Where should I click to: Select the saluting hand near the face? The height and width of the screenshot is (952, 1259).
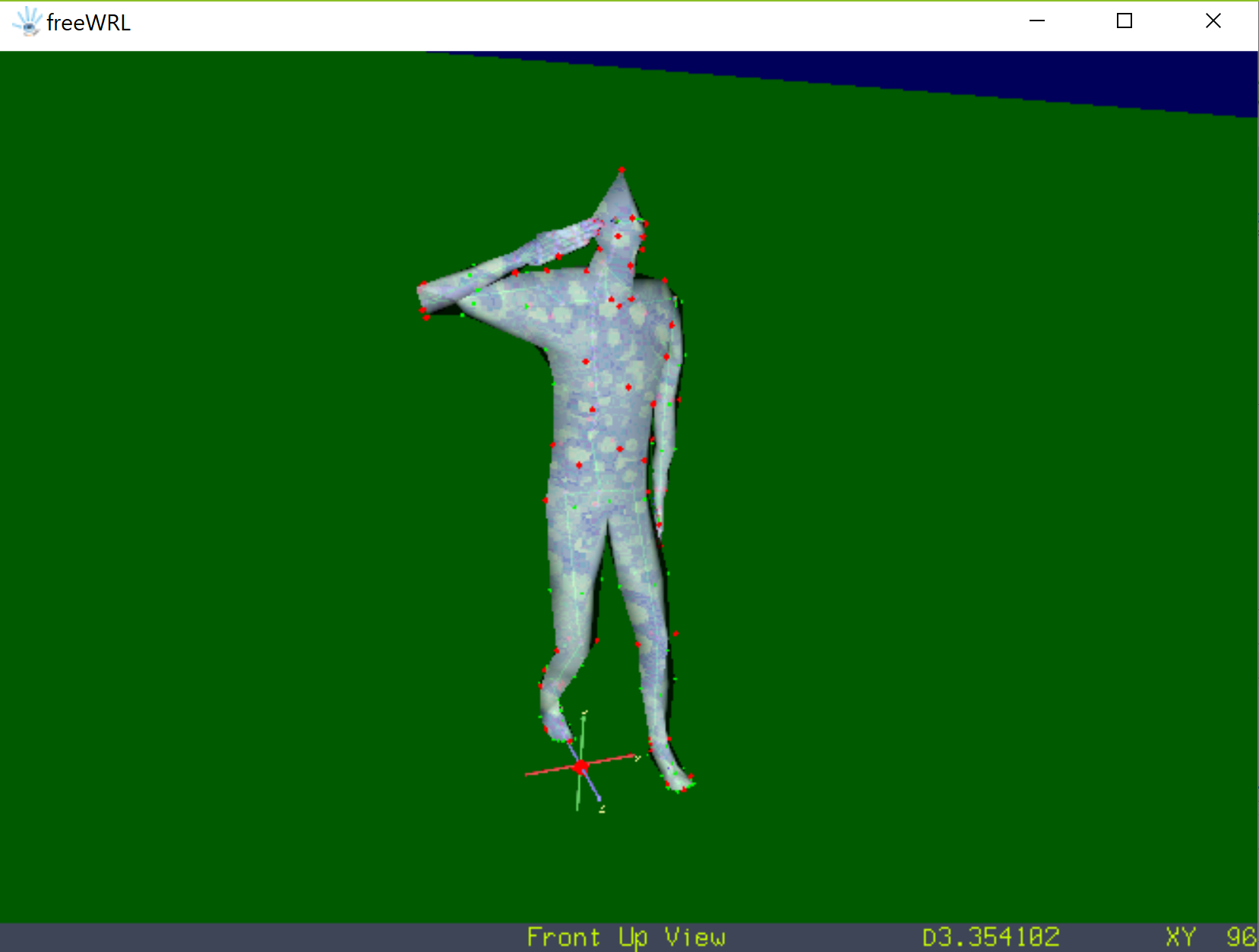coord(568,238)
